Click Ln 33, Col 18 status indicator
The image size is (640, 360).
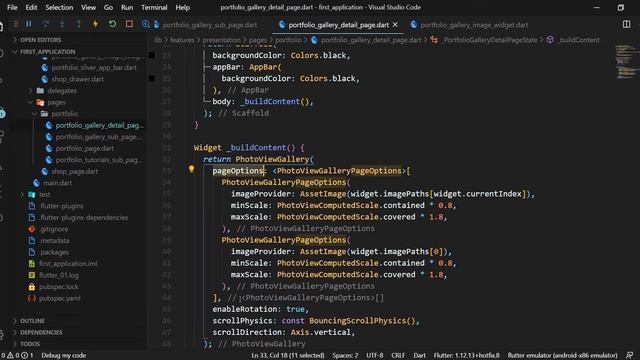(x=288, y=356)
